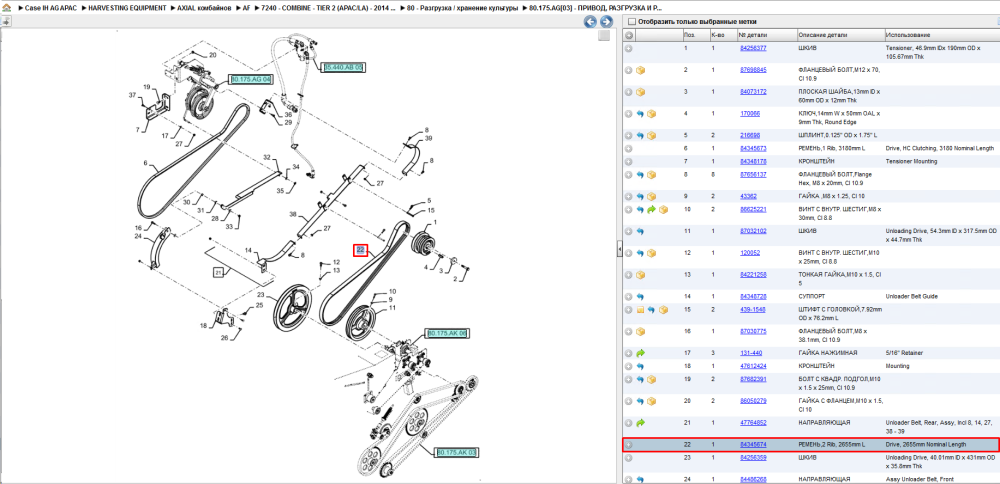
Task: Click the green arrow icon for part 47764852
Action: 640,422
